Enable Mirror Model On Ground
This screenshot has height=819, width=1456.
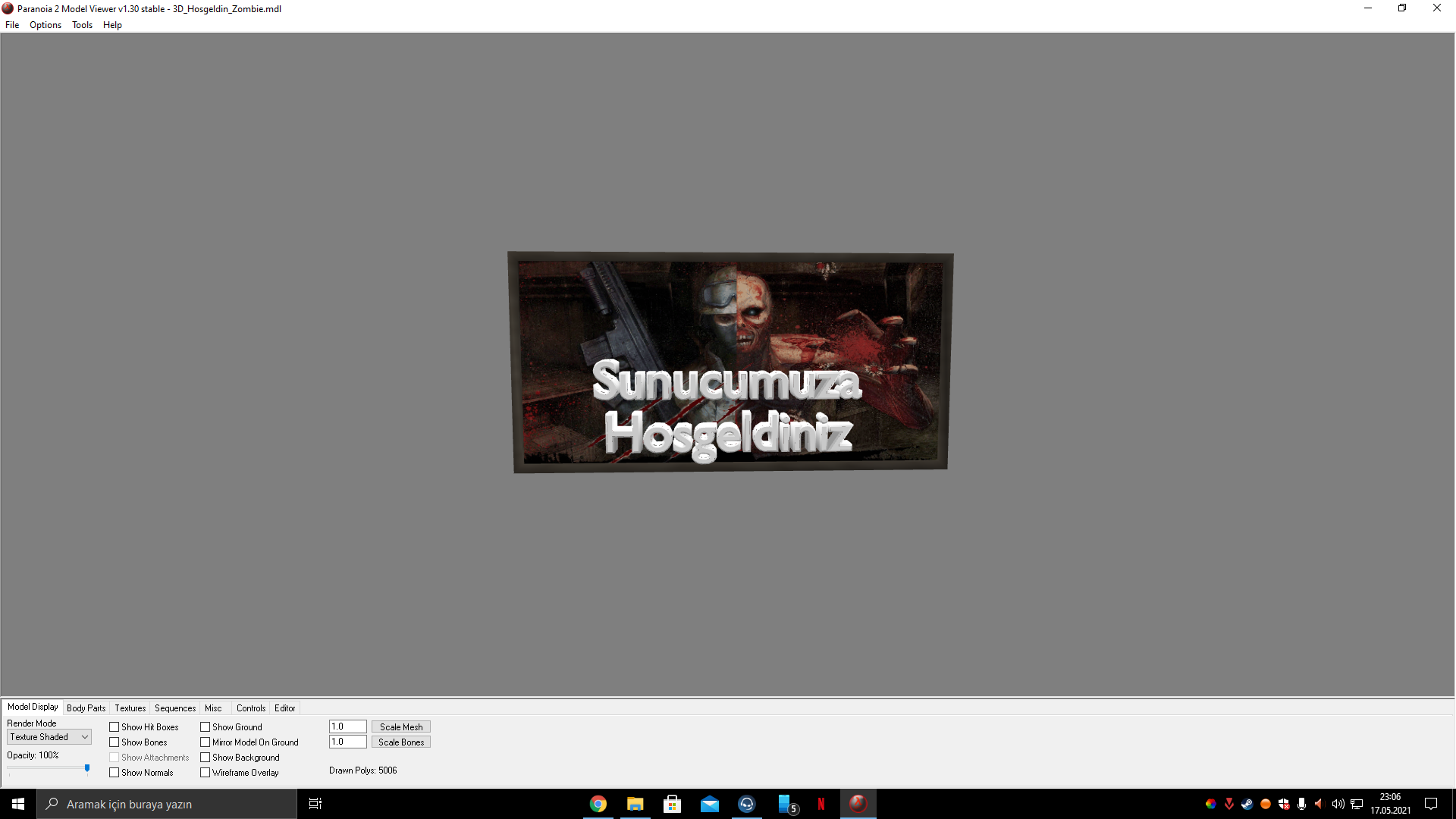[x=206, y=742]
